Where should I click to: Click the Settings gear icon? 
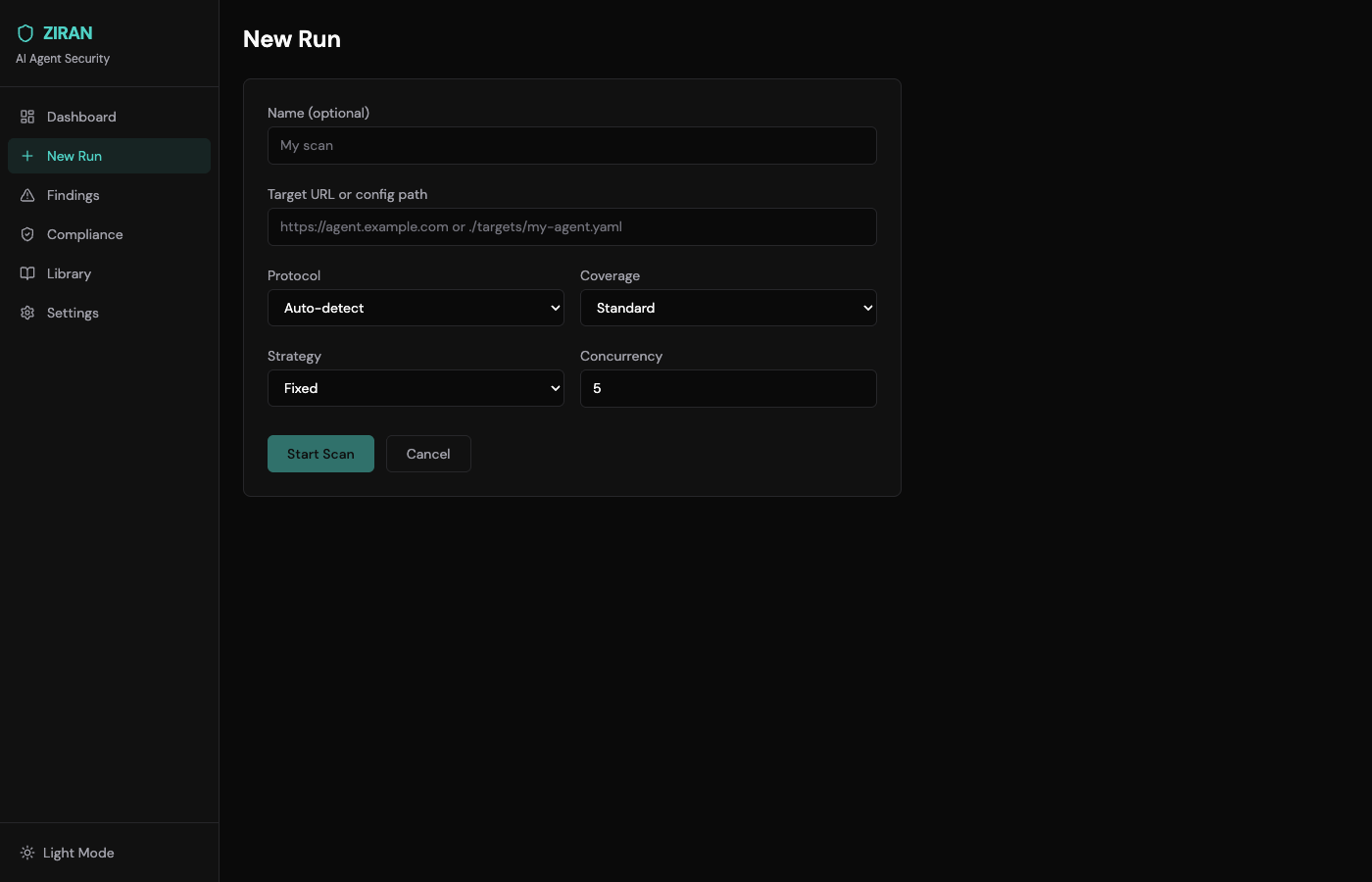pos(27,313)
